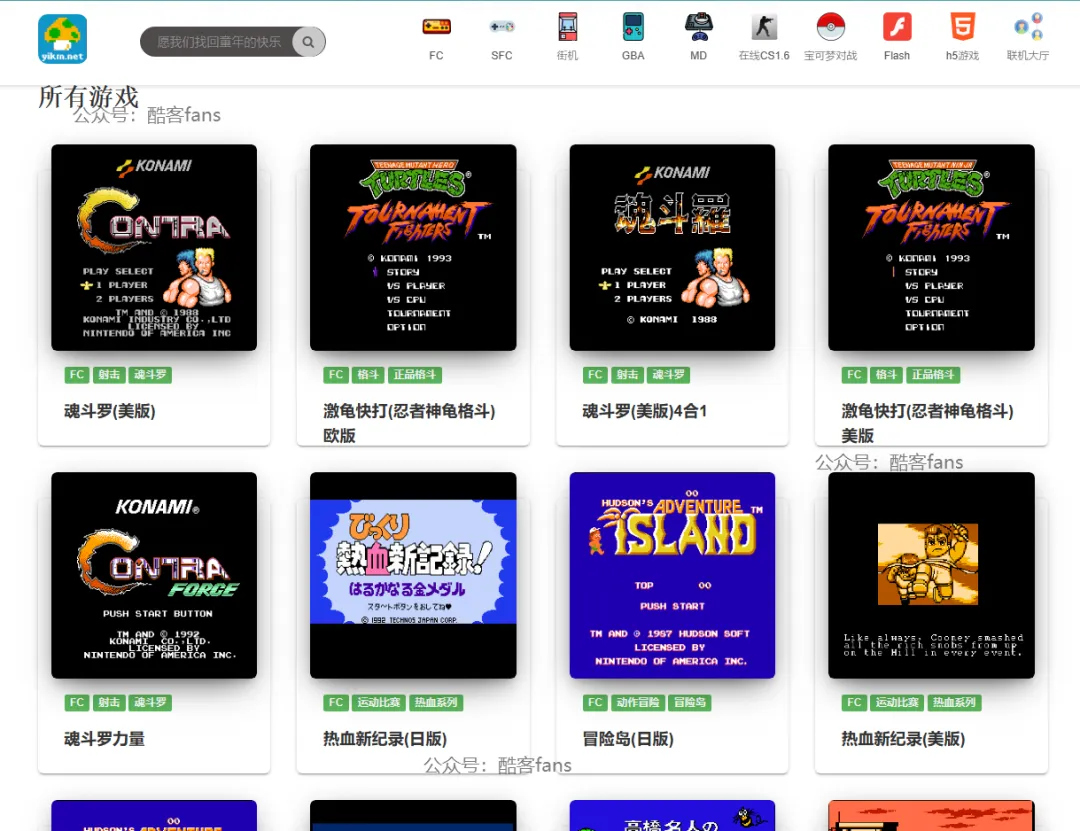The image size is (1080, 831).
Task: Open the 魂斗罗(美版) Contra cover thumbnail
Action: 154,247
